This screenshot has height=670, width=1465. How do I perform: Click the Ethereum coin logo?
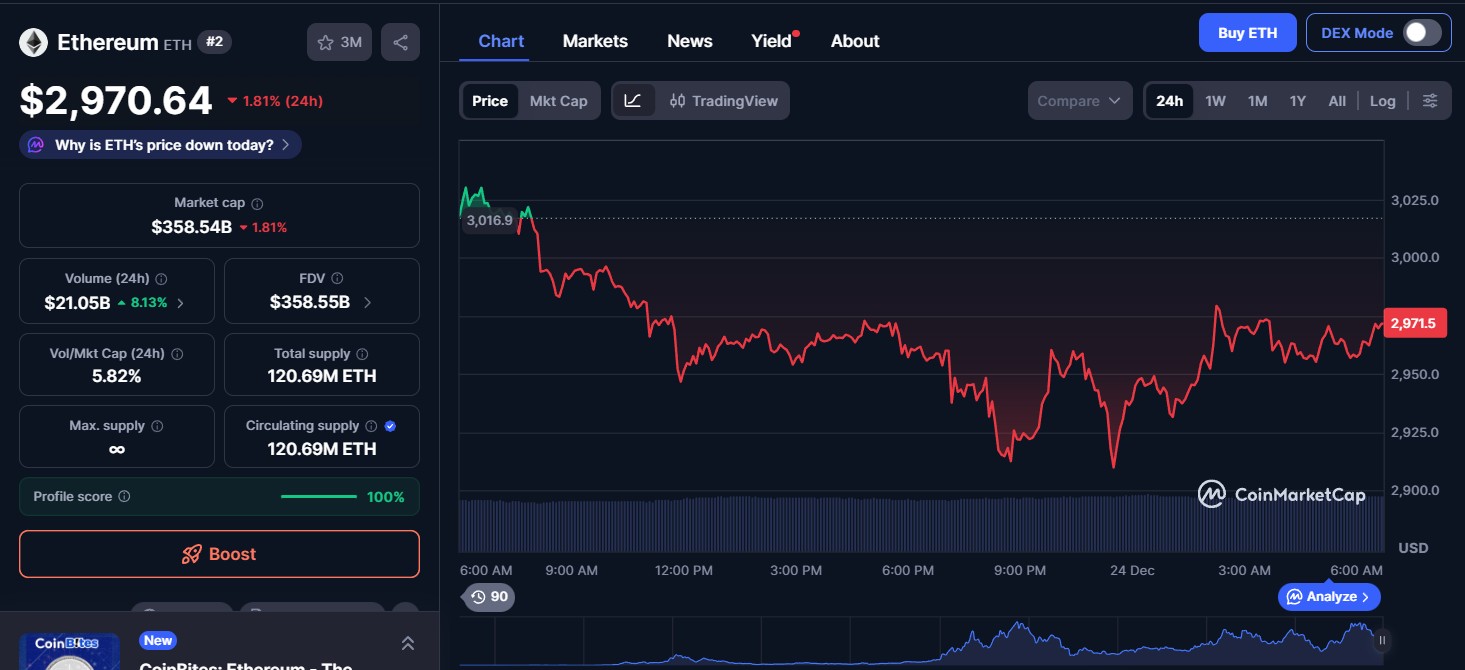(x=34, y=41)
